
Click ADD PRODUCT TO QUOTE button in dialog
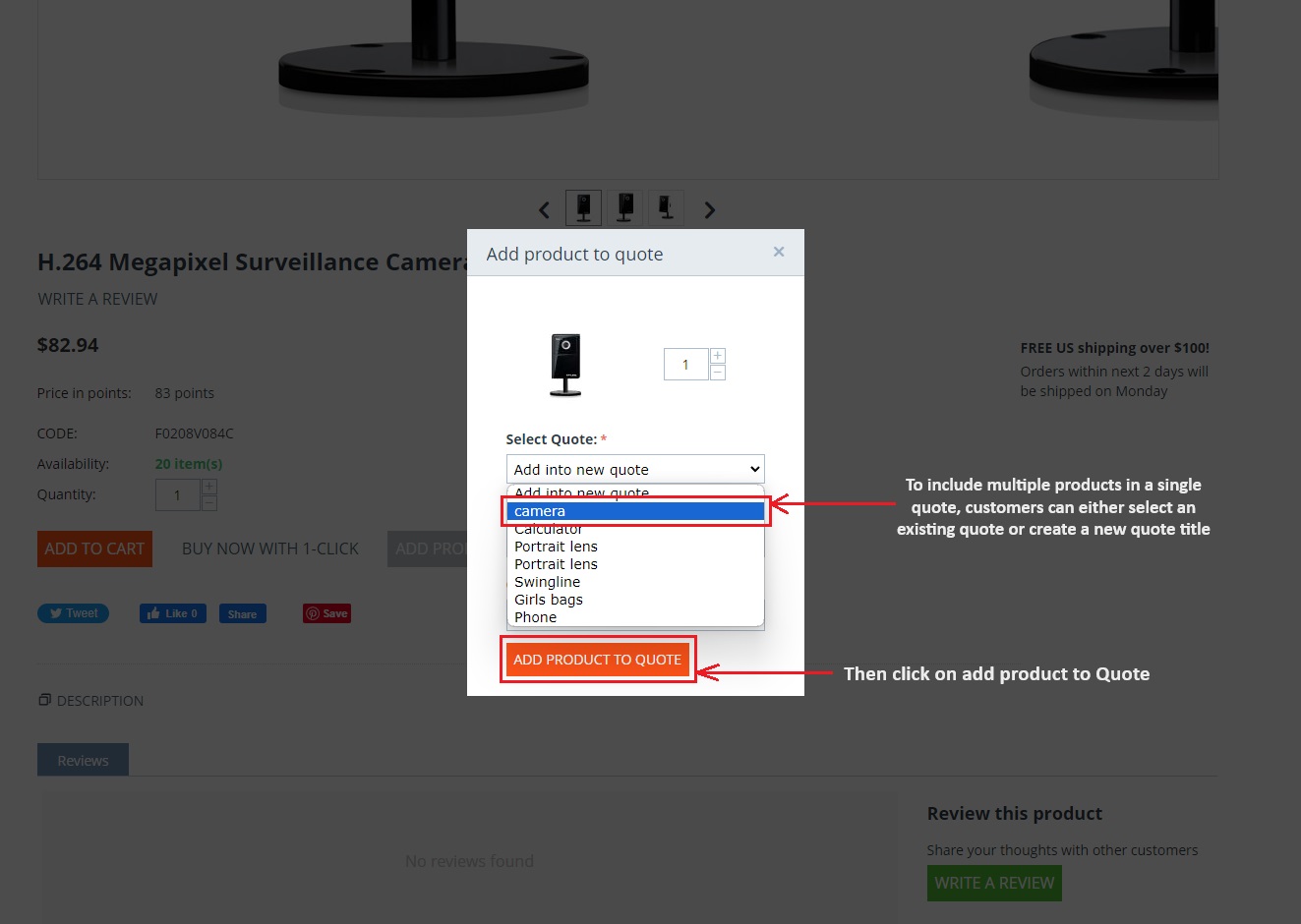tap(597, 660)
